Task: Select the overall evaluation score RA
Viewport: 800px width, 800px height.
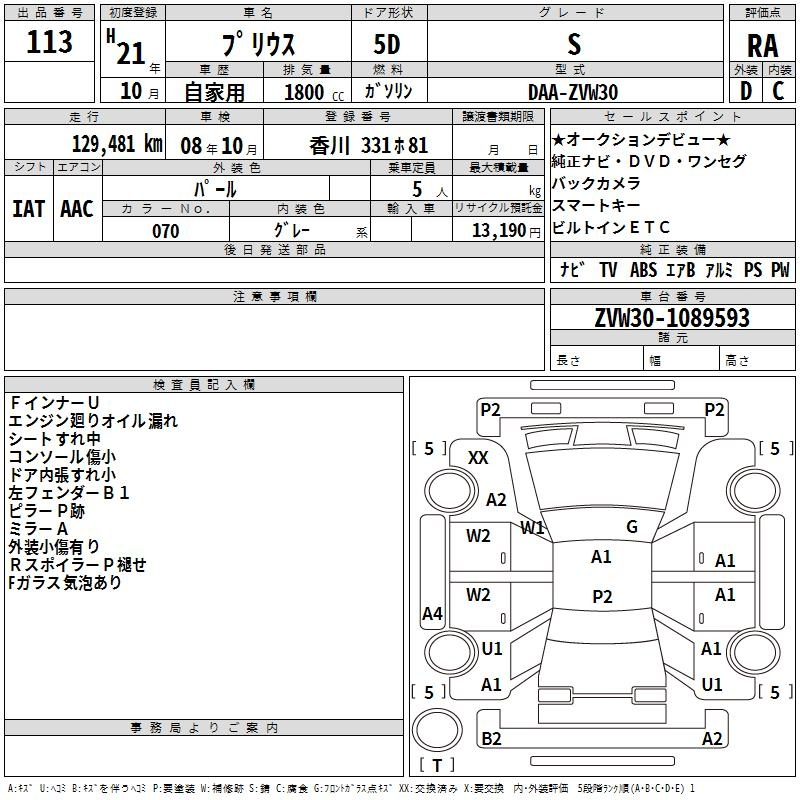Action: point(763,46)
